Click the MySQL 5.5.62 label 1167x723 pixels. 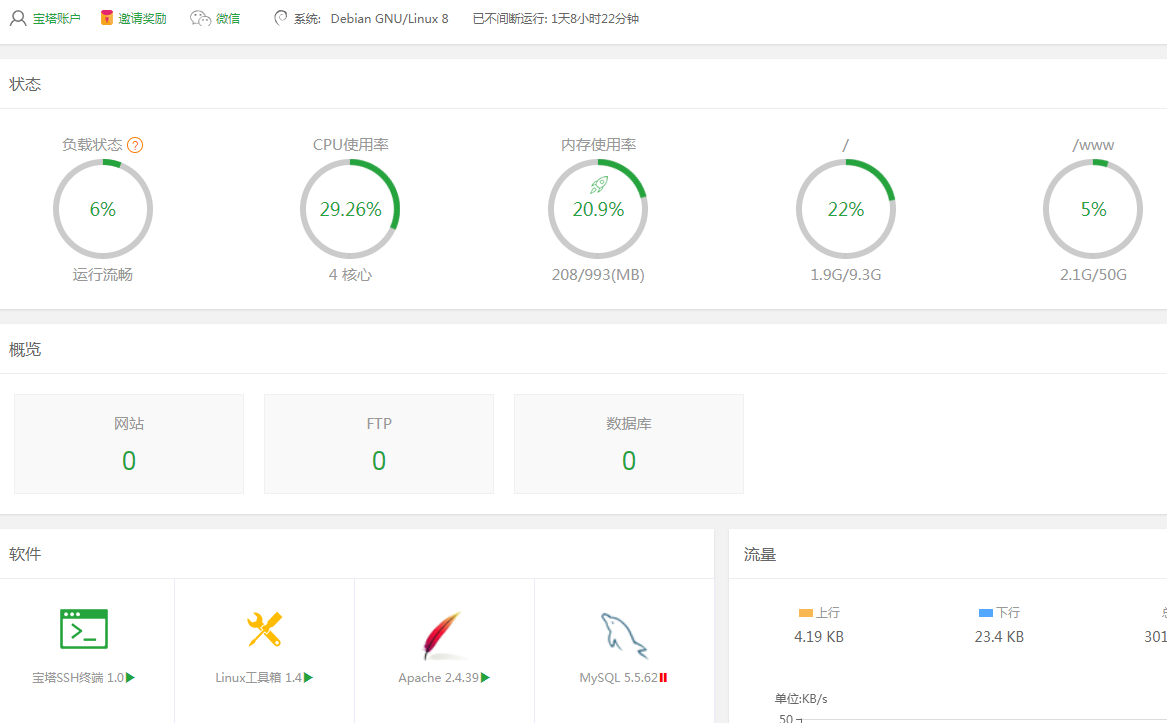(x=618, y=678)
